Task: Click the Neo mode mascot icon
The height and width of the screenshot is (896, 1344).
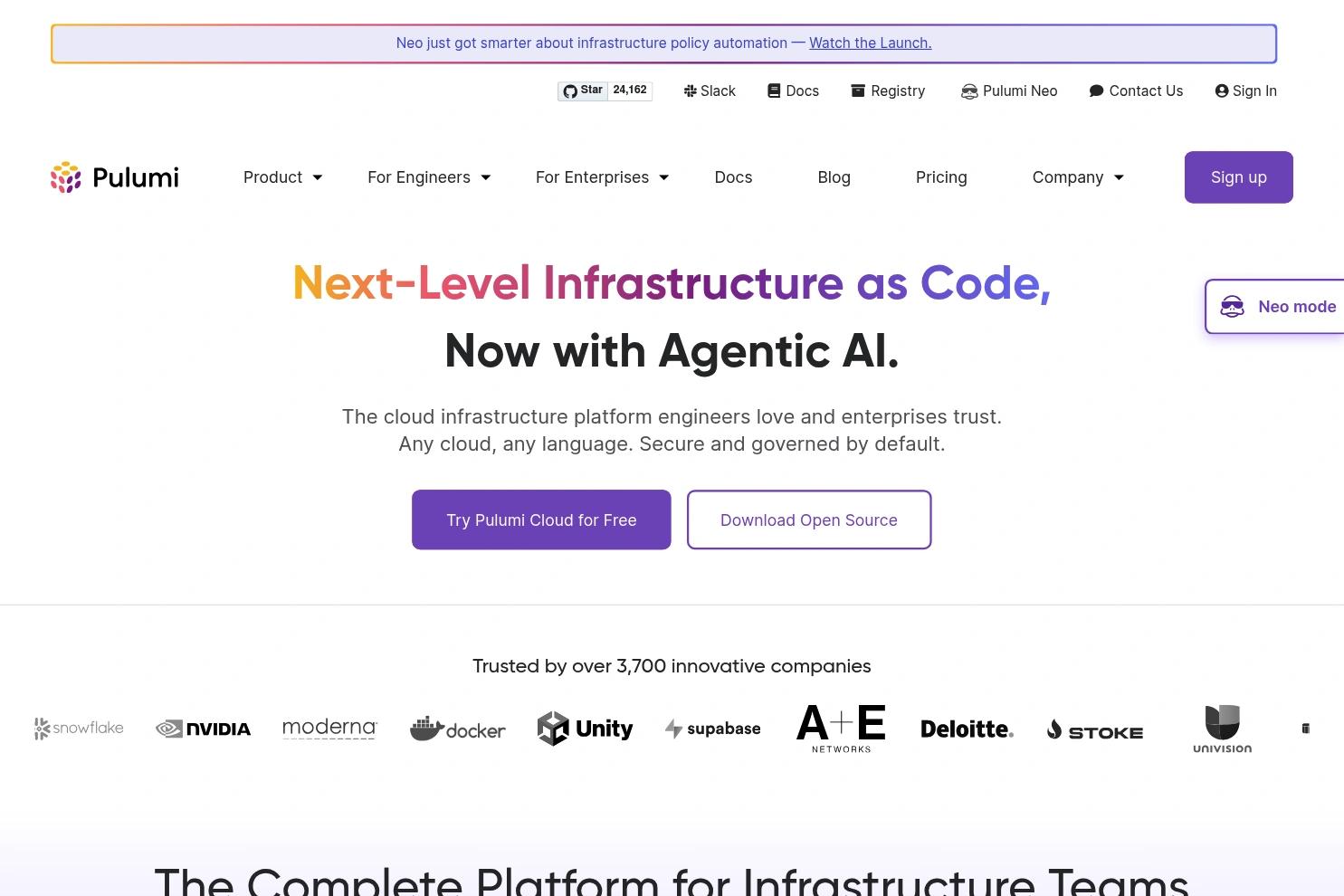Action: tap(1232, 307)
